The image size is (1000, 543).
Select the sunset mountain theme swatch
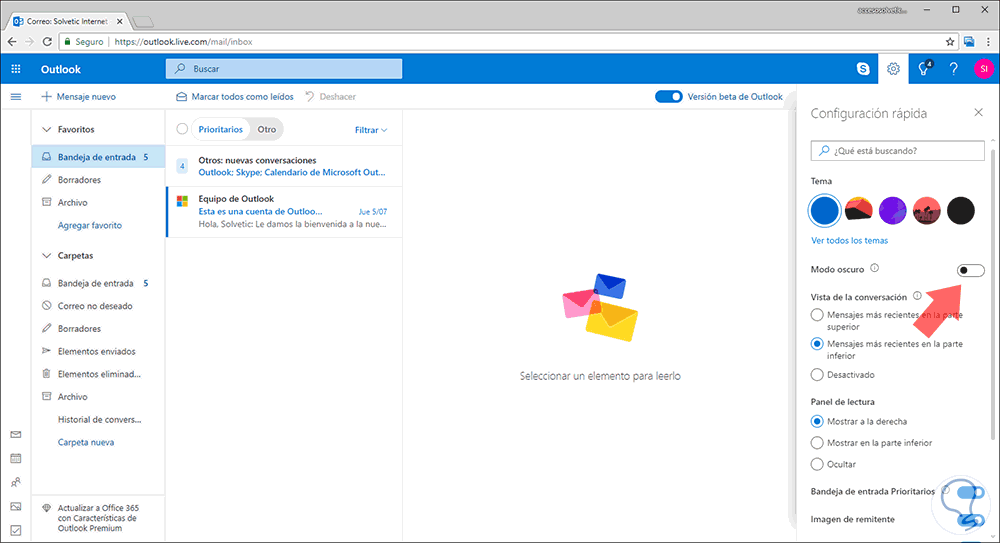point(858,210)
